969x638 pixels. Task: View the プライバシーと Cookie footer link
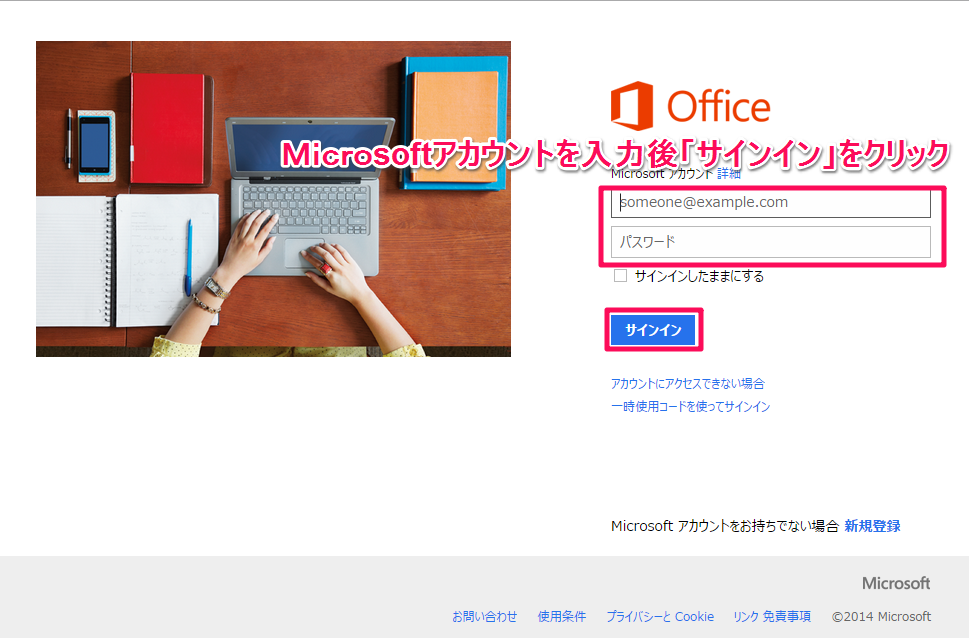[659, 616]
